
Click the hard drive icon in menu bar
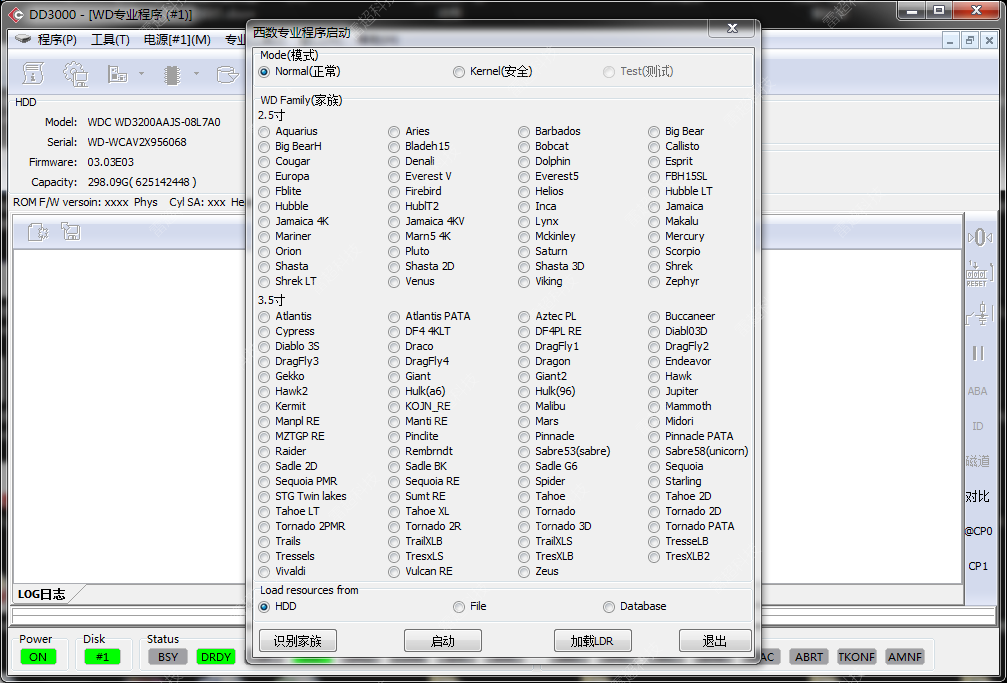coord(23,39)
